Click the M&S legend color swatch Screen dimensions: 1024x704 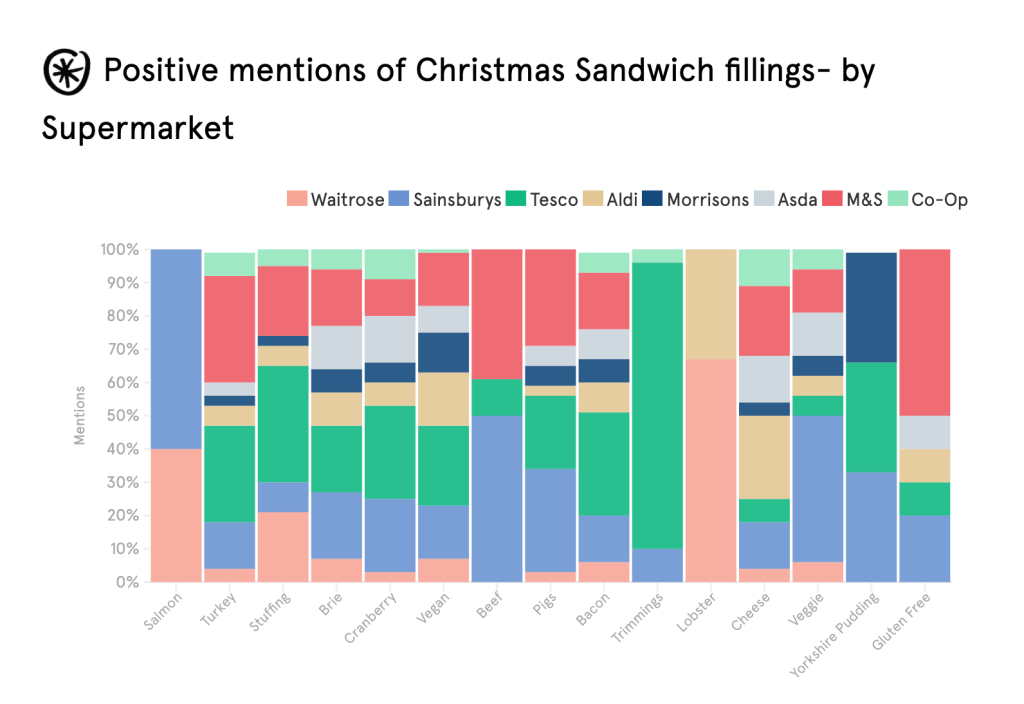[x=832, y=199]
